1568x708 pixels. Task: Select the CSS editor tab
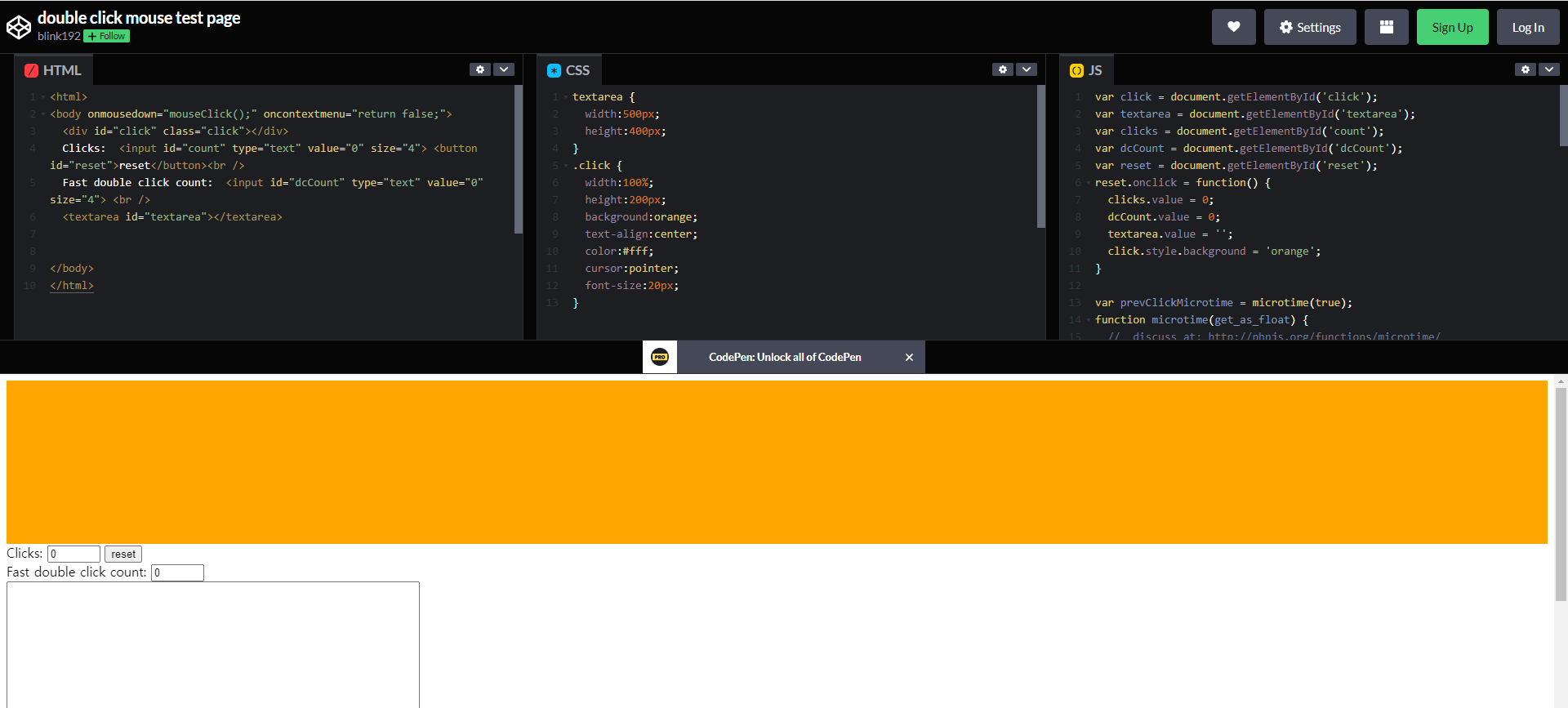click(x=569, y=70)
